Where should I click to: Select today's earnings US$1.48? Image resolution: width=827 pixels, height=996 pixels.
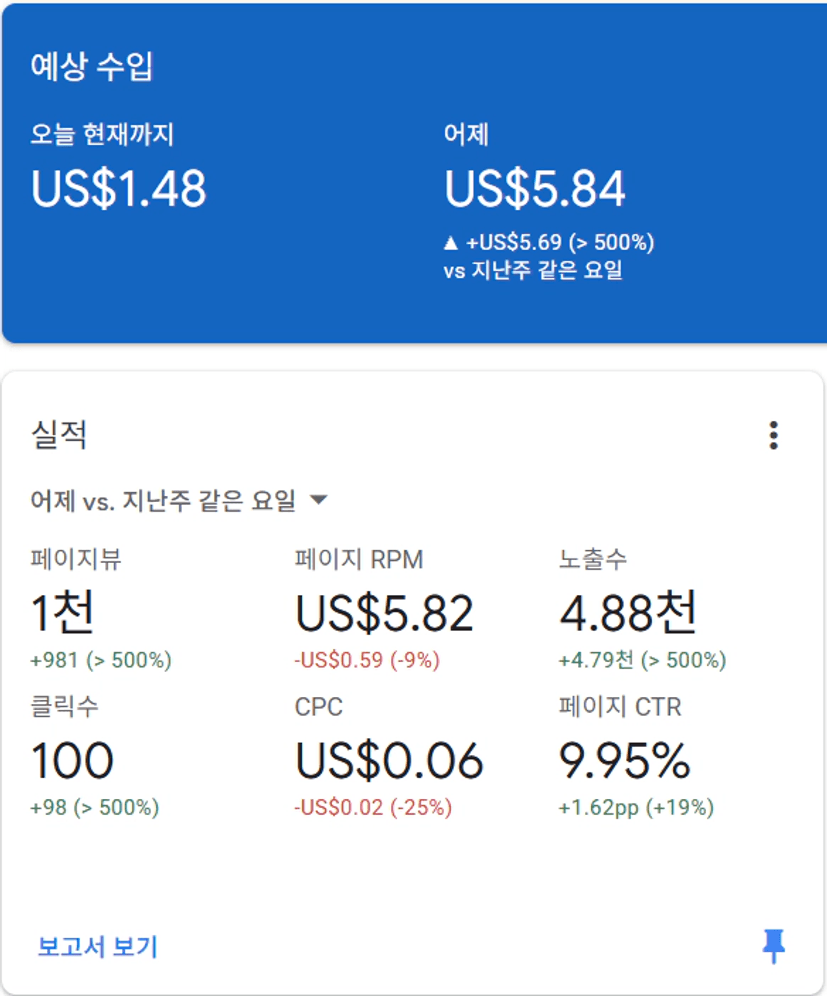click(x=118, y=189)
